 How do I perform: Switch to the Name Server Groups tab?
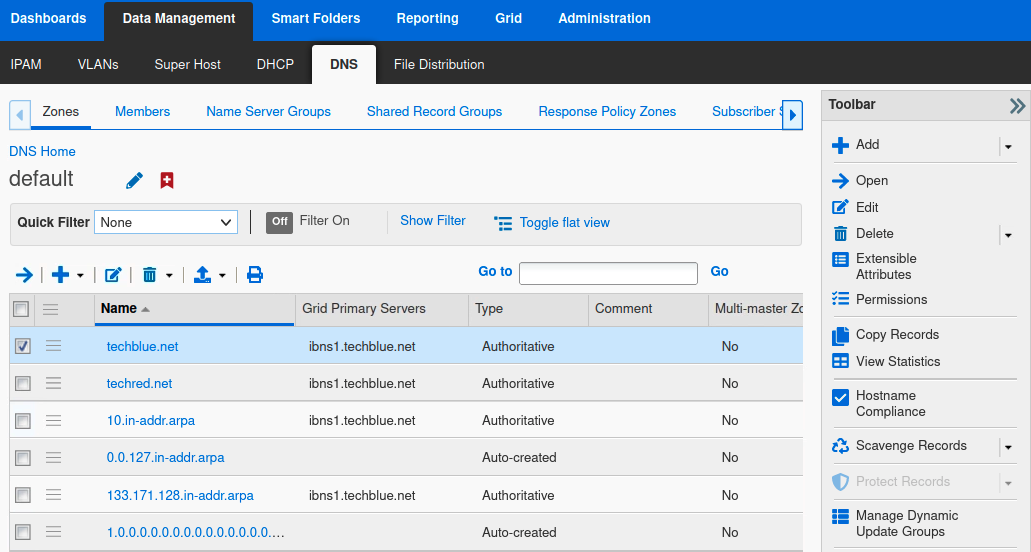click(268, 111)
